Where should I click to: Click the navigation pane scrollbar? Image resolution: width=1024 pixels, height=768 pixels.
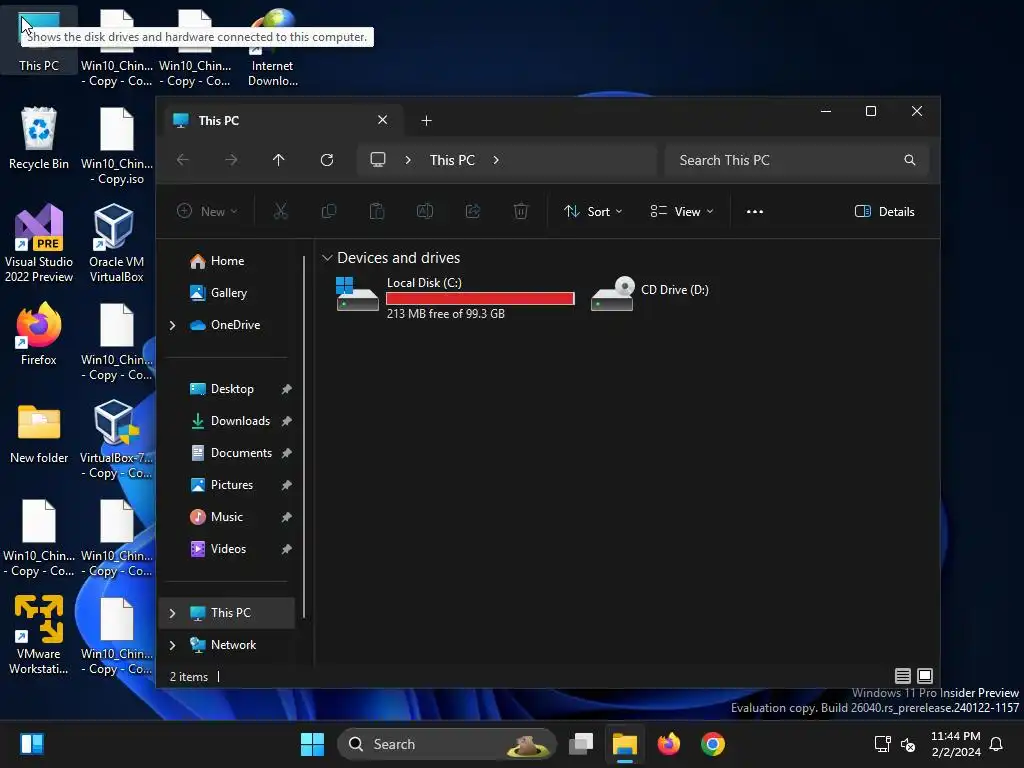[304, 438]
